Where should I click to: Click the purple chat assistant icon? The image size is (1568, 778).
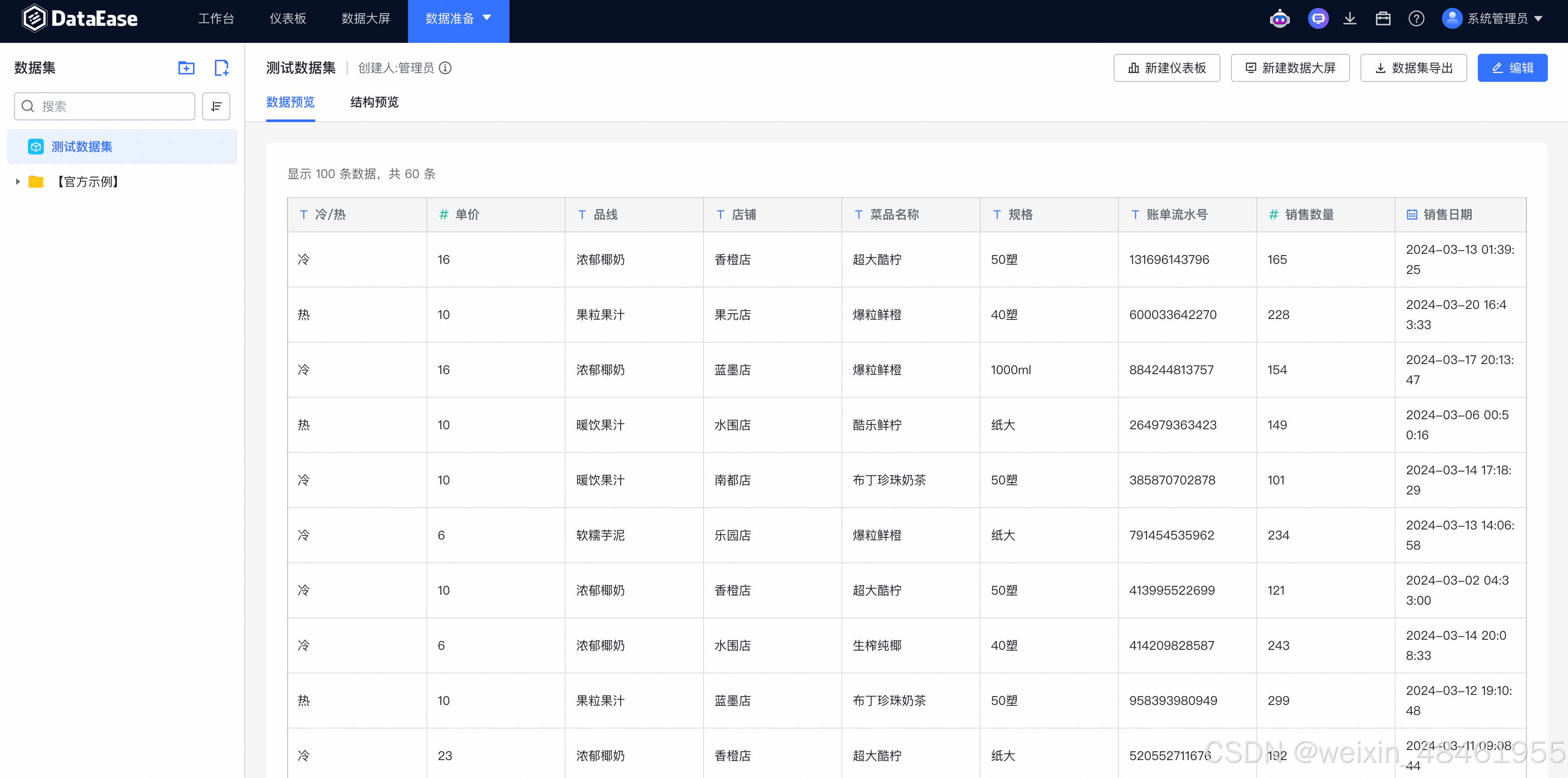pos(1318,19)
